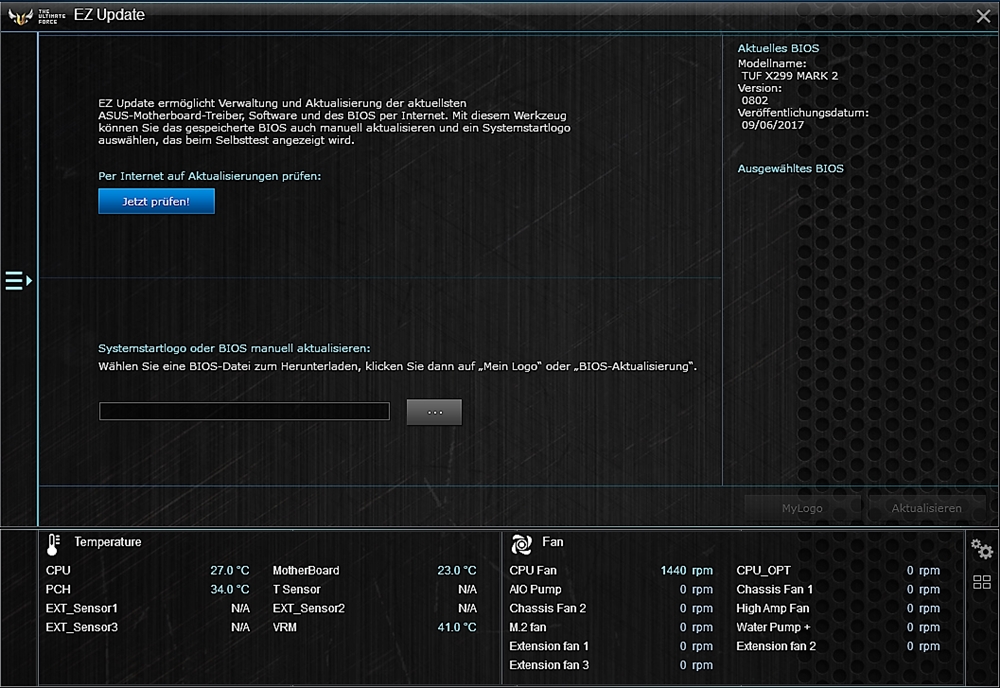This screenshot has width=1000, height=688.
Task: Open file browser with the ... button
Action: pyautogui.click(x=434, y=412)
